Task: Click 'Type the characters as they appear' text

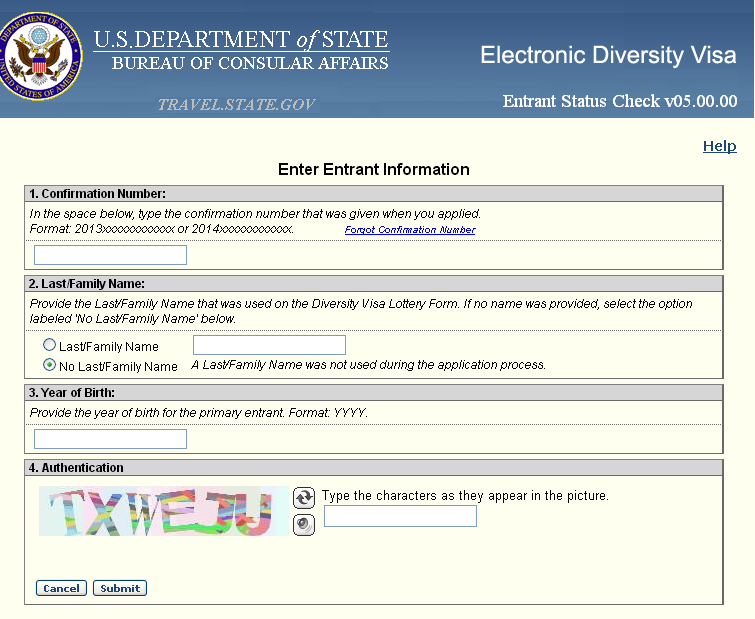Action: [465, 495]
